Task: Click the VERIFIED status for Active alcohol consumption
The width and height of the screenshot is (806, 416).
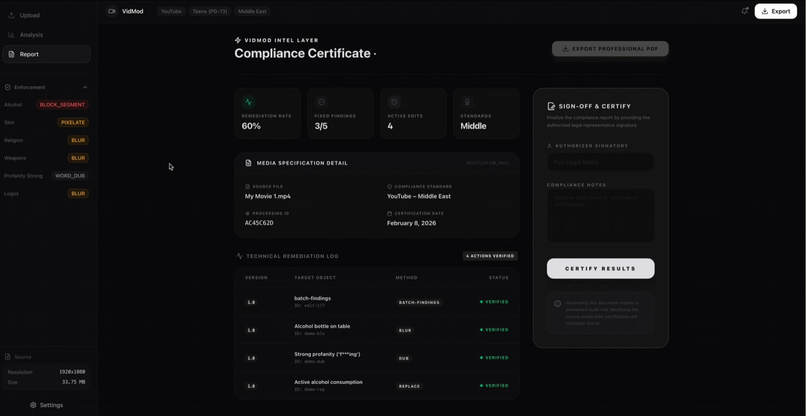Action: click(494, 386)
